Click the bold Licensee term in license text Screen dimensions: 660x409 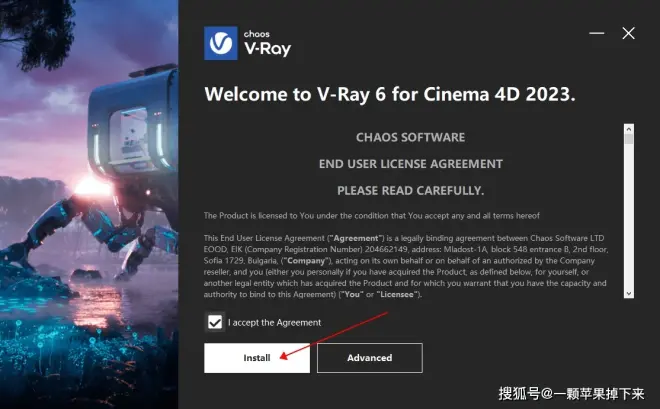pos(397,295)
